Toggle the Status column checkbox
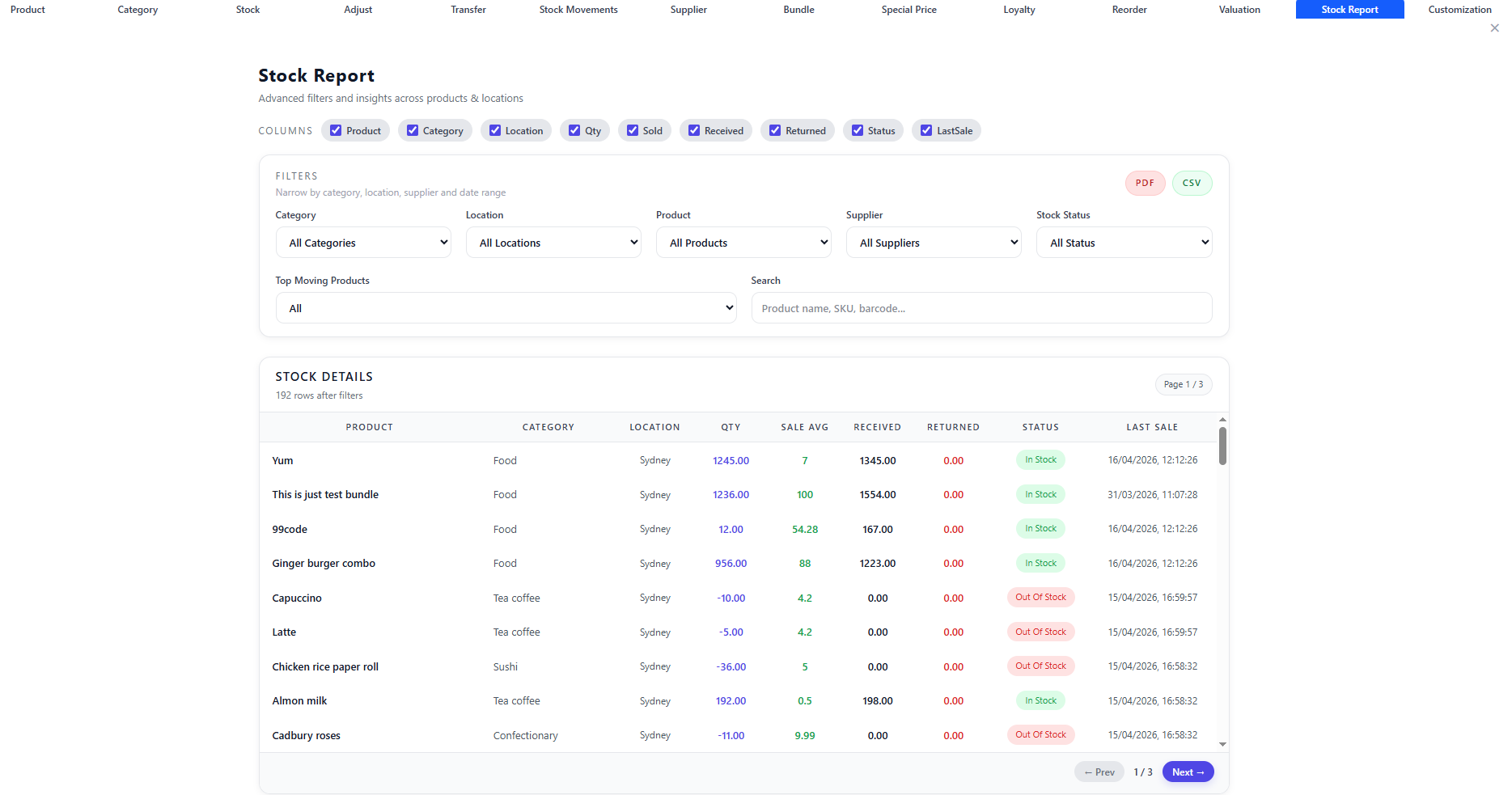 coord(858,130)
